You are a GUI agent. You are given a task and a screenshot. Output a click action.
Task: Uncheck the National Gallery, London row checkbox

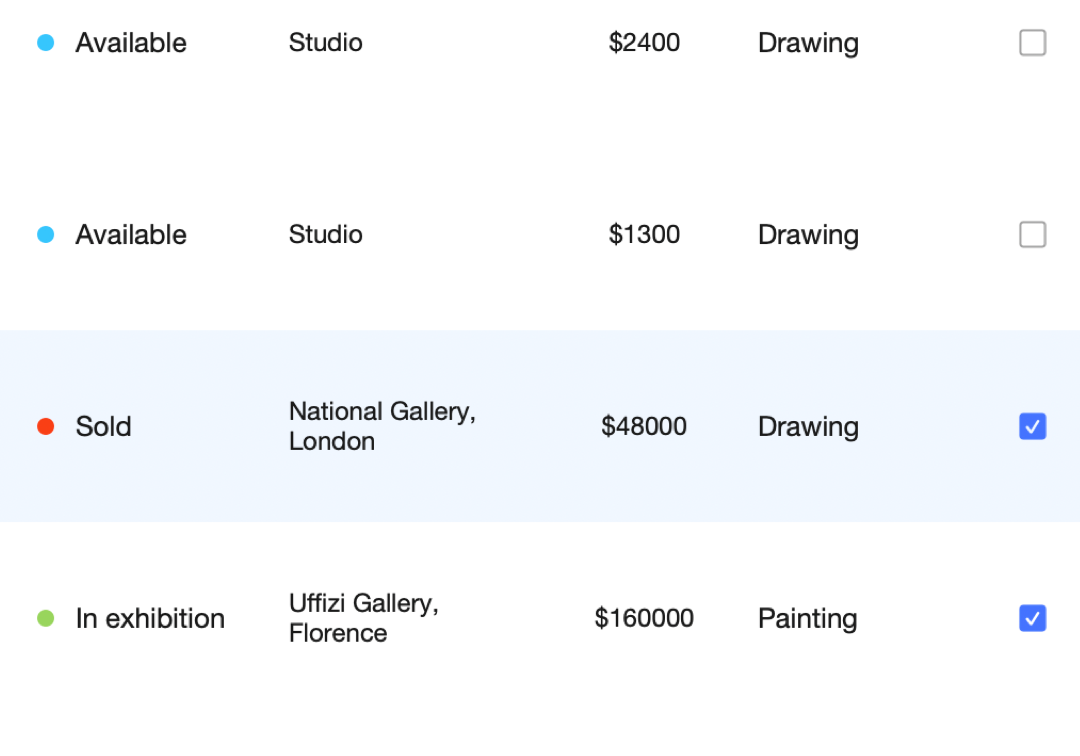pos(1032,427)
